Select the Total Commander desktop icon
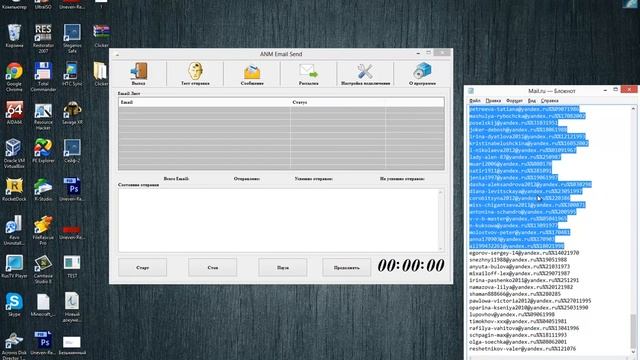 point(43,77)
